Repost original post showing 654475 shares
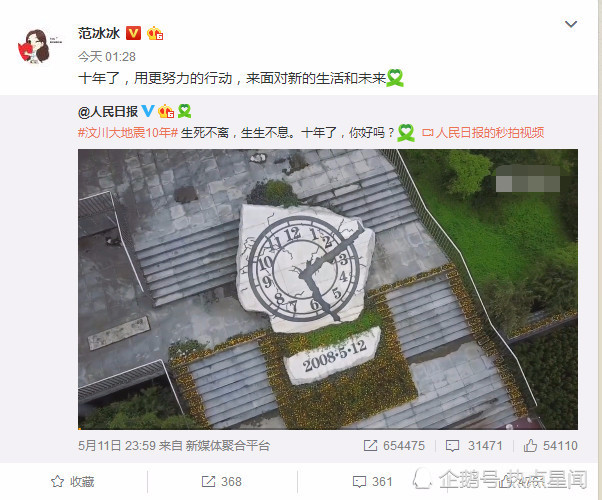The width and height of the screenshot is (602, 500). click(x=394, y=446)
